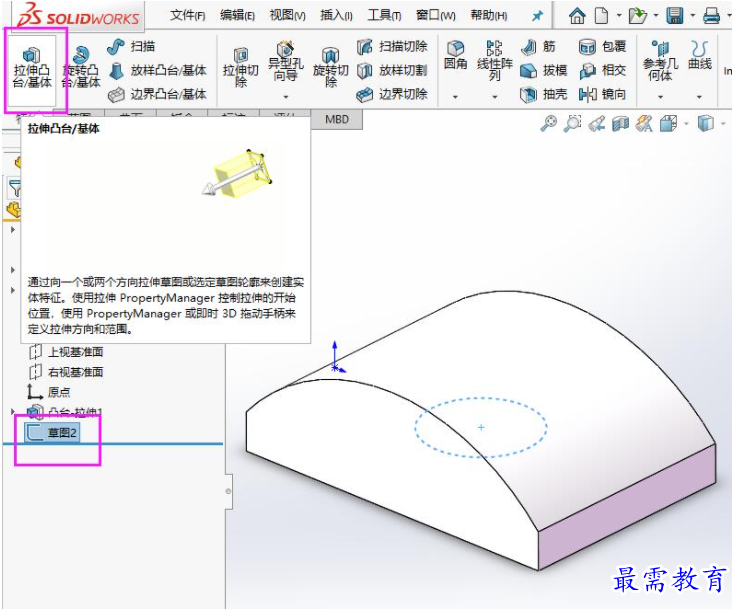735x611 pixels.
Task: Open the View Orientation dropdown arrow
Action: pos(686,124)
